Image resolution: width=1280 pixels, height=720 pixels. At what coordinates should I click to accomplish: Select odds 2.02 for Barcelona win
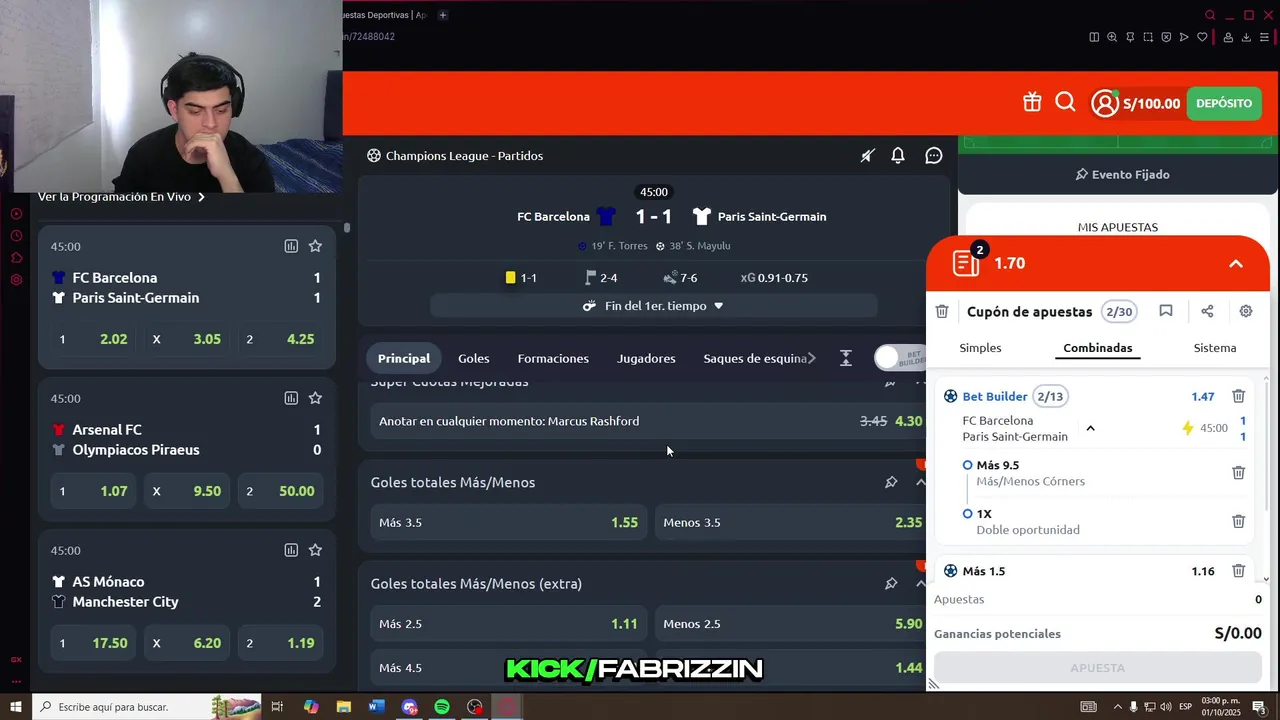point(93,339)
